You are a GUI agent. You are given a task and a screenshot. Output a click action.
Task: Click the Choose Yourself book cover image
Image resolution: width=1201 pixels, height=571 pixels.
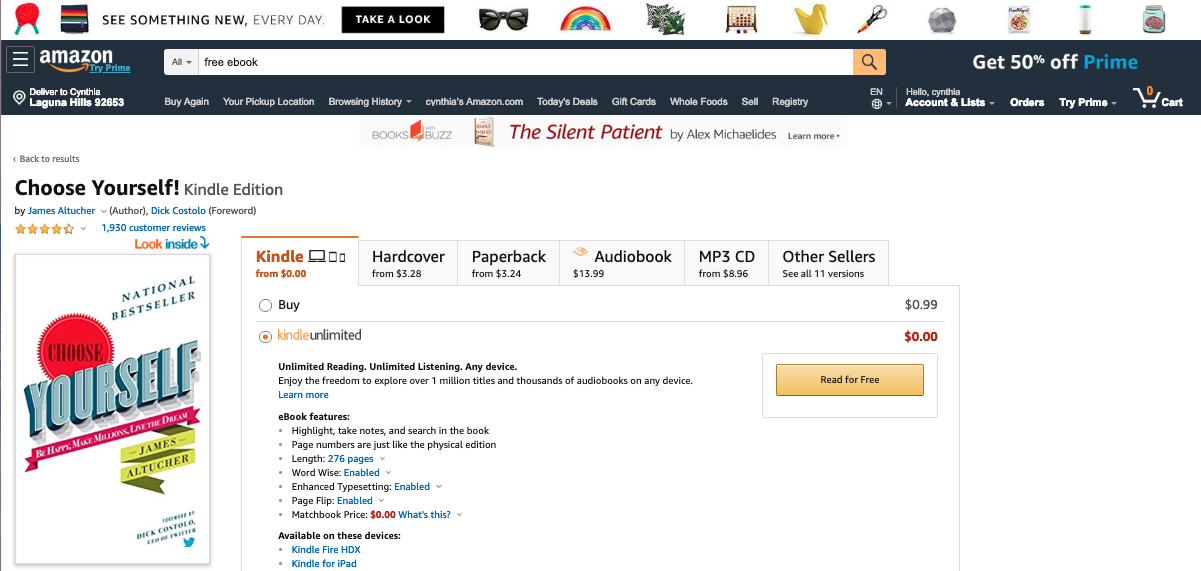click(x=112, y=408)
